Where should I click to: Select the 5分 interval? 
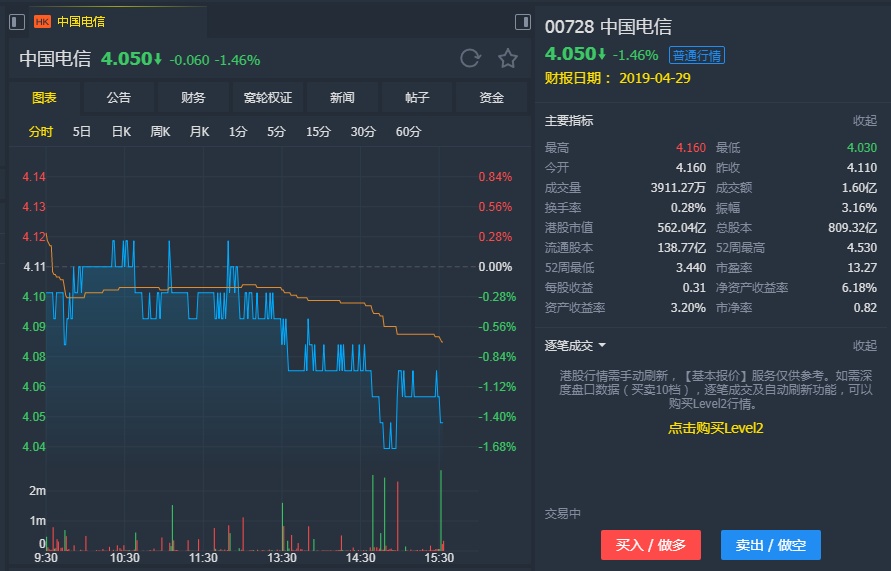pos(276,132)
